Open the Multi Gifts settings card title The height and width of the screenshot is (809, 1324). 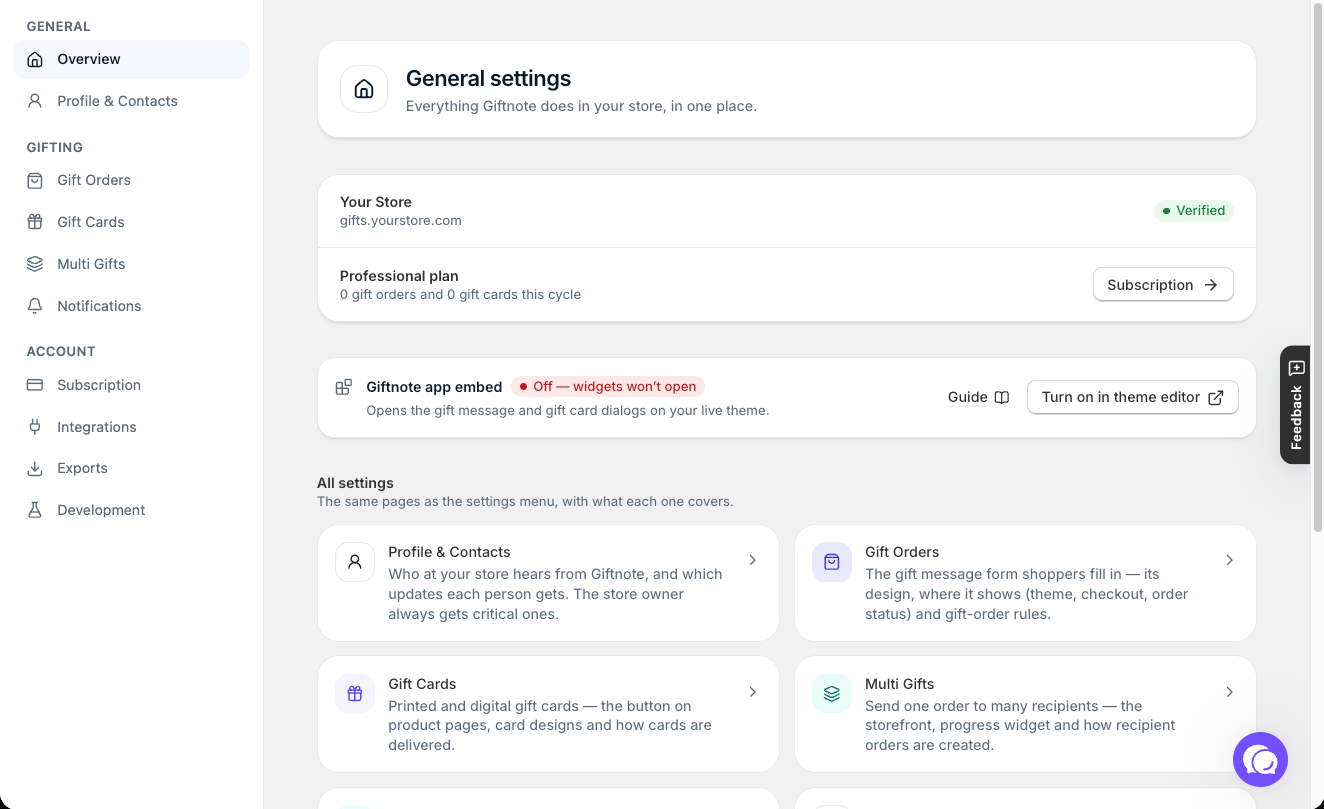click(899, 684)
